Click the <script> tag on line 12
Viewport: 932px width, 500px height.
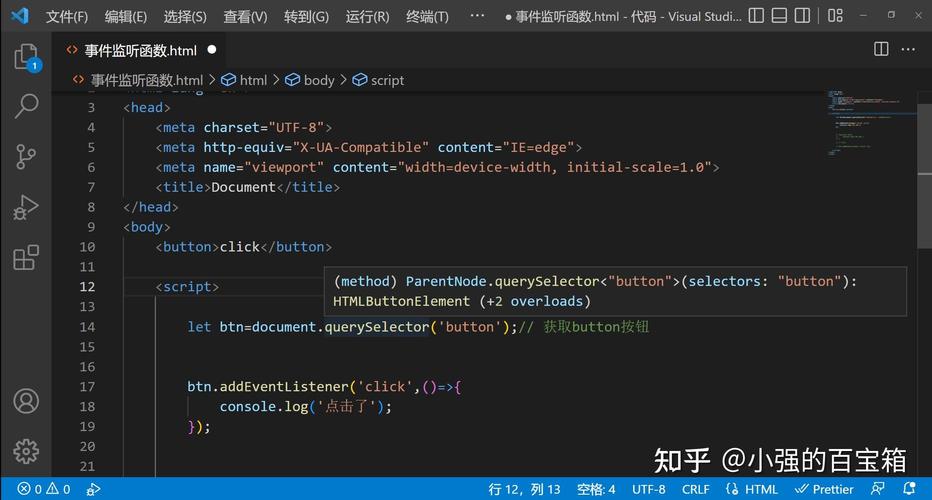[187, 287]
